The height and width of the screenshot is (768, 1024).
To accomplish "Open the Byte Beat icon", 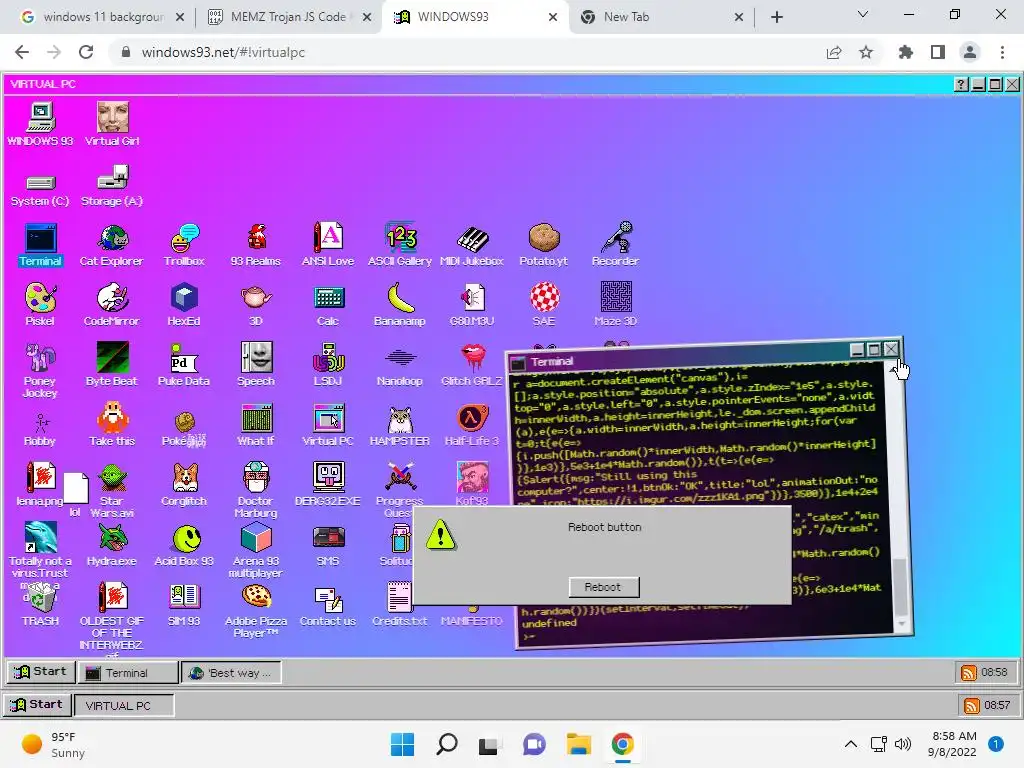I will point(112,365).
